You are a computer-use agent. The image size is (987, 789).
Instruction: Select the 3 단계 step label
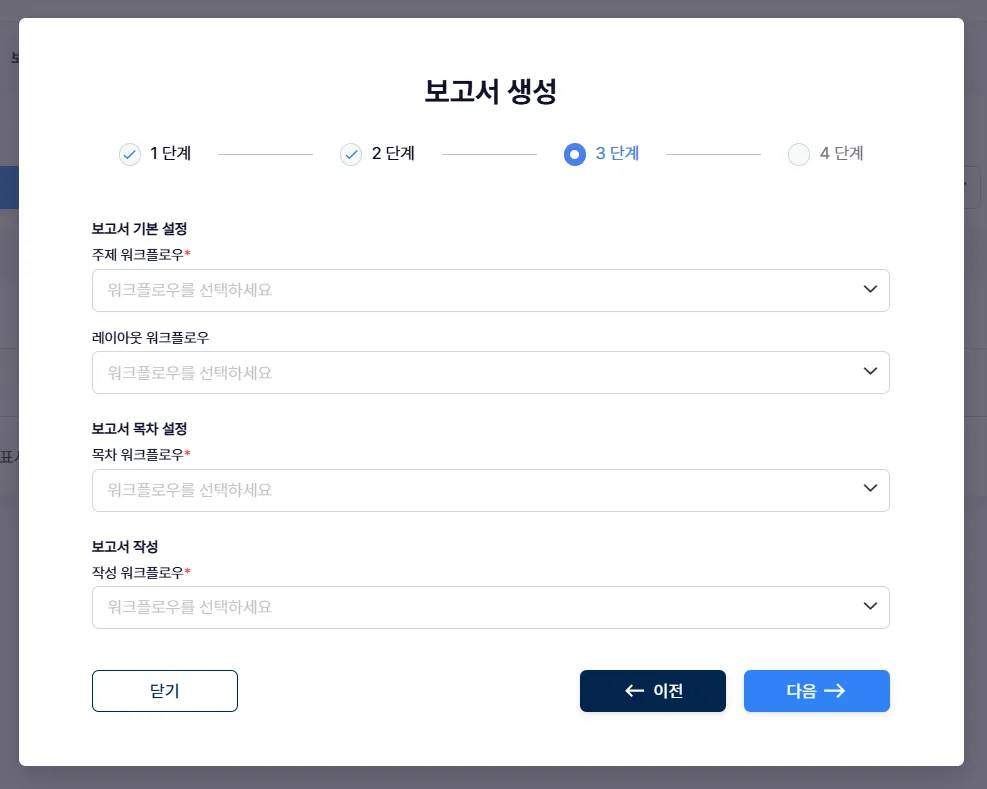(617, 154)
